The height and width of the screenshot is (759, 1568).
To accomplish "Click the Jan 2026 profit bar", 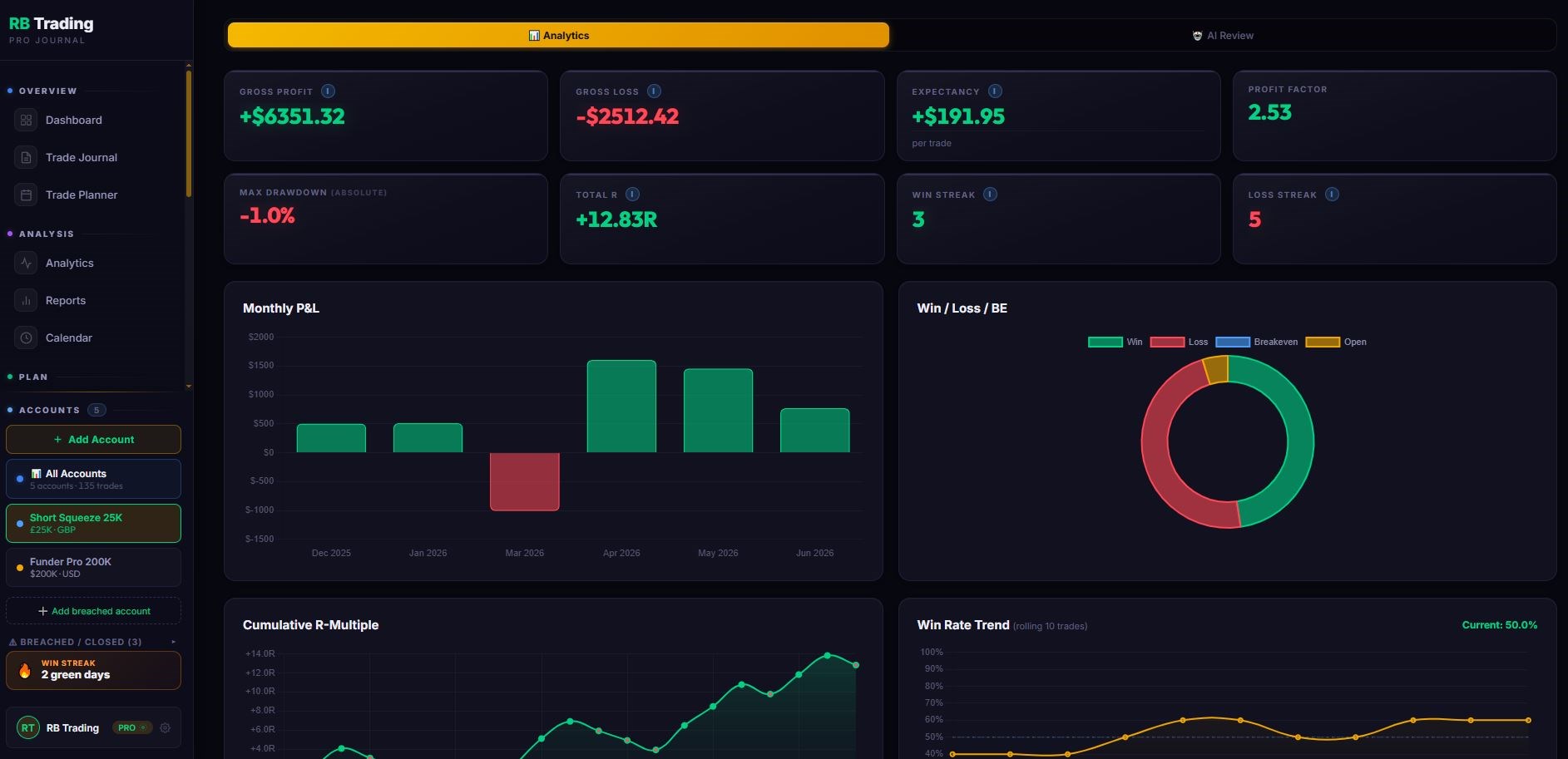I will pos(428,438).
